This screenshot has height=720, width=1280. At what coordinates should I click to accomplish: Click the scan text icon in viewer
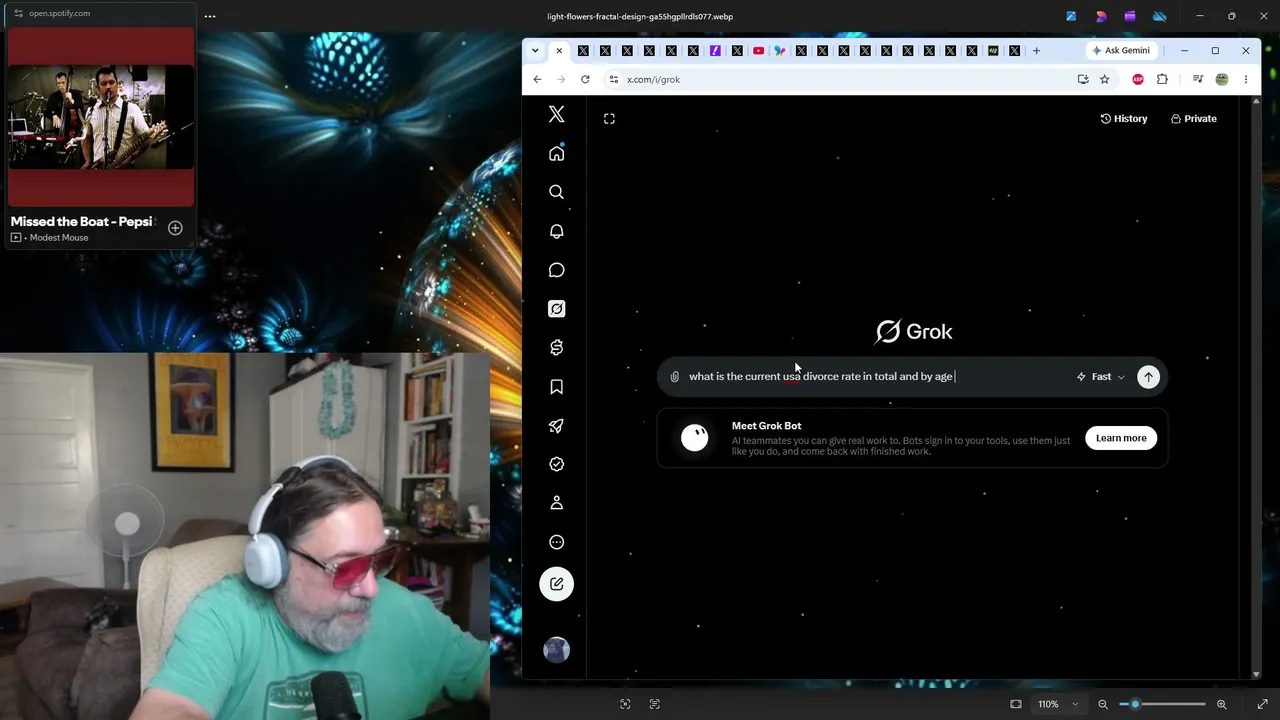coord(655,704)
